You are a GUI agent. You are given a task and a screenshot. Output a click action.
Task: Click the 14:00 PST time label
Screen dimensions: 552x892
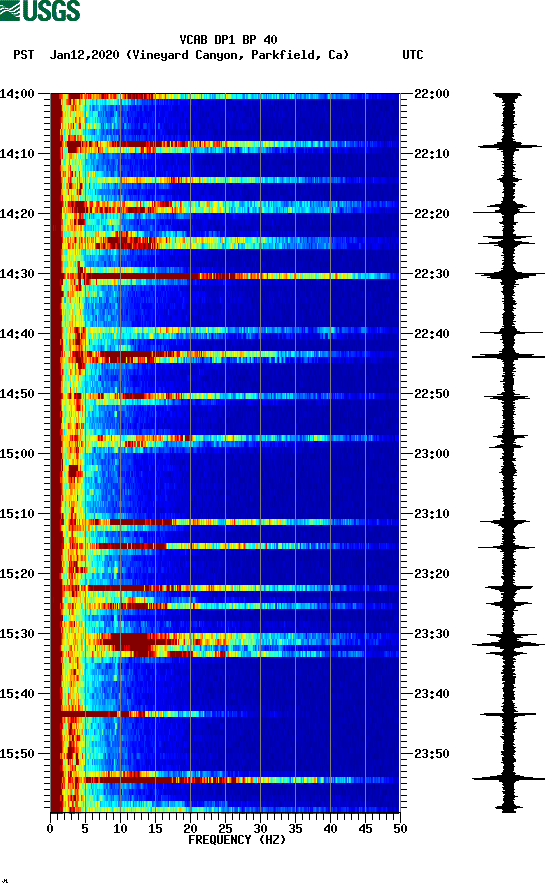coord(17,94)
